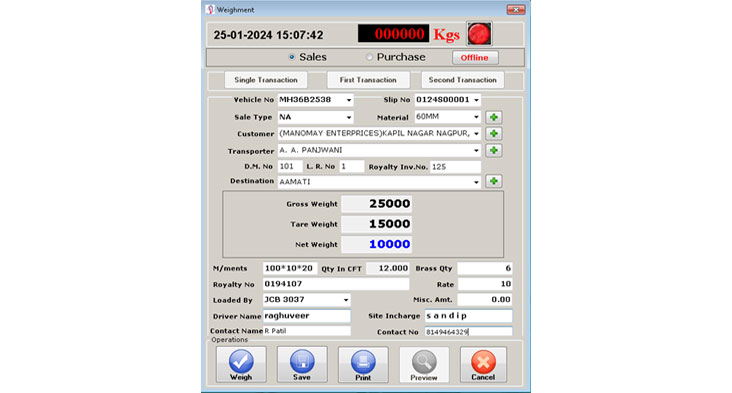Close the Weighment window
The width and height of the screenshot is (732, 393).
(x=516, y=9)
